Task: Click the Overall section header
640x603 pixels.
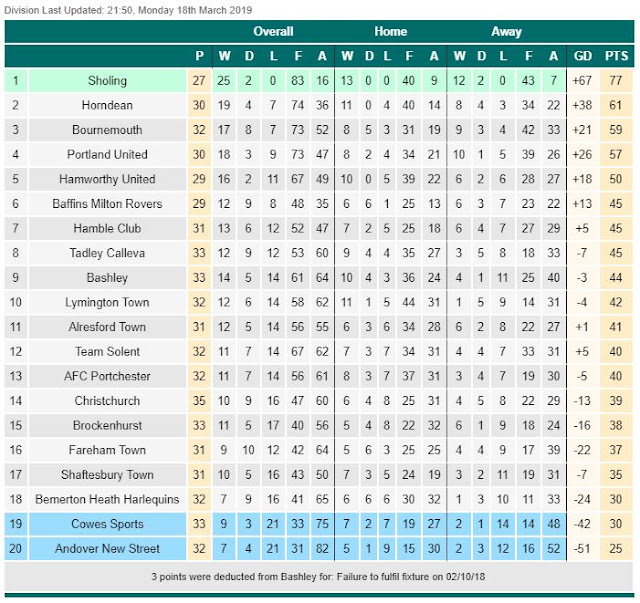Action: [273, 31]
